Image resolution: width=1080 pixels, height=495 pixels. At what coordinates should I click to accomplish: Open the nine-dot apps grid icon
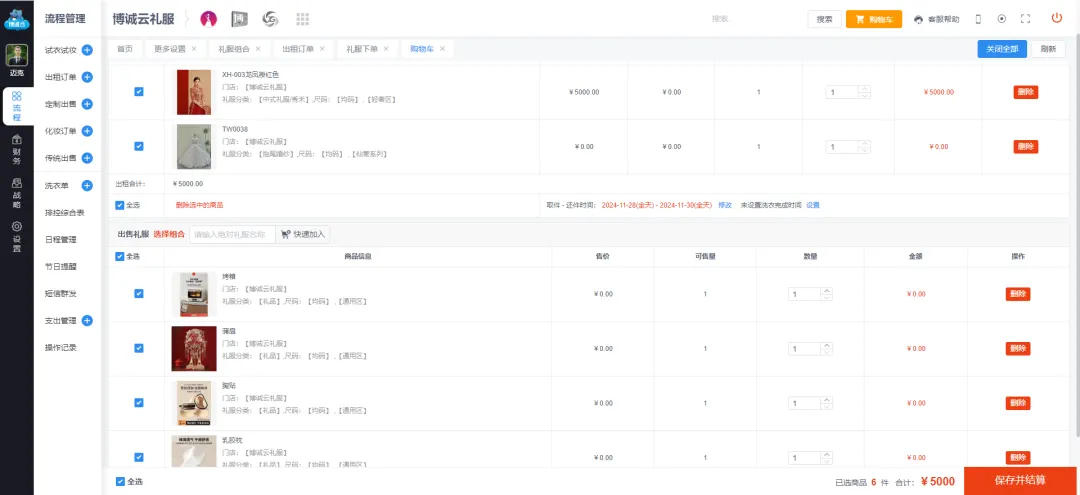(303, 19)
